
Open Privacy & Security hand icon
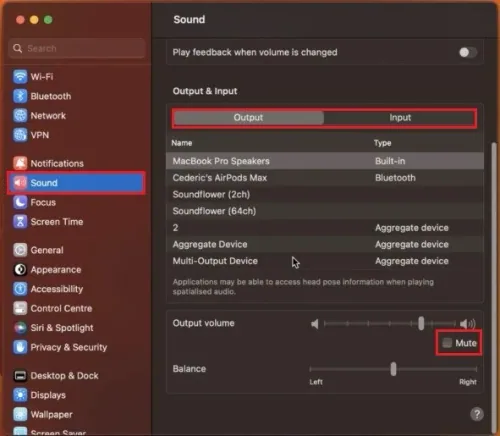tap(20, 347)
